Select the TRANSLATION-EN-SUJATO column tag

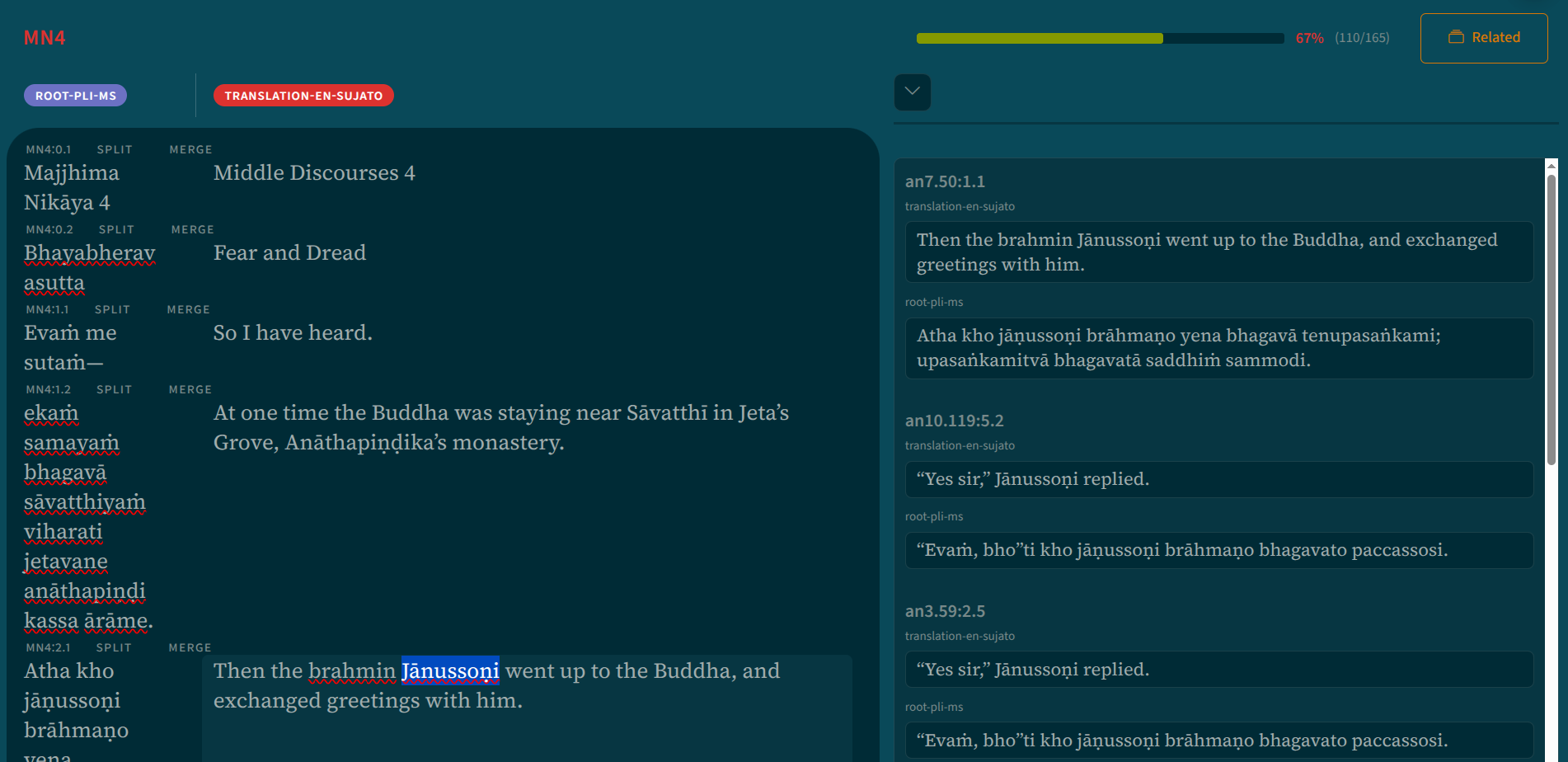[303, 96]
